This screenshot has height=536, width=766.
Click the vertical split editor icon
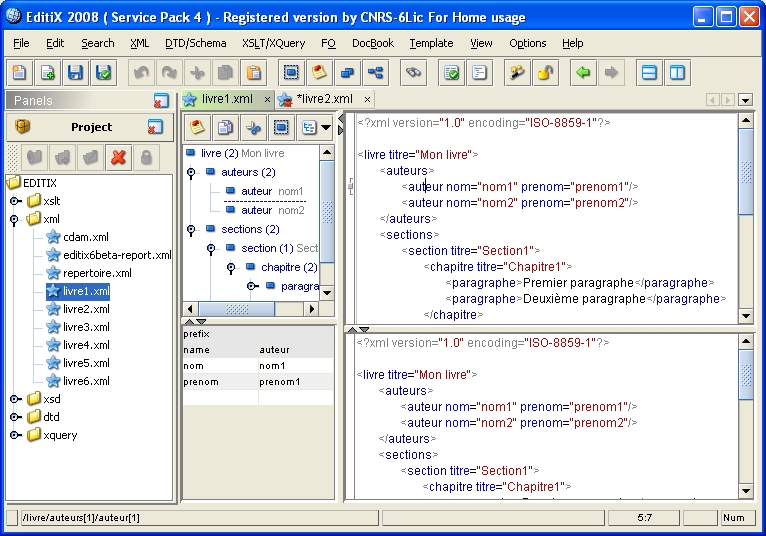tap(677, 73)
